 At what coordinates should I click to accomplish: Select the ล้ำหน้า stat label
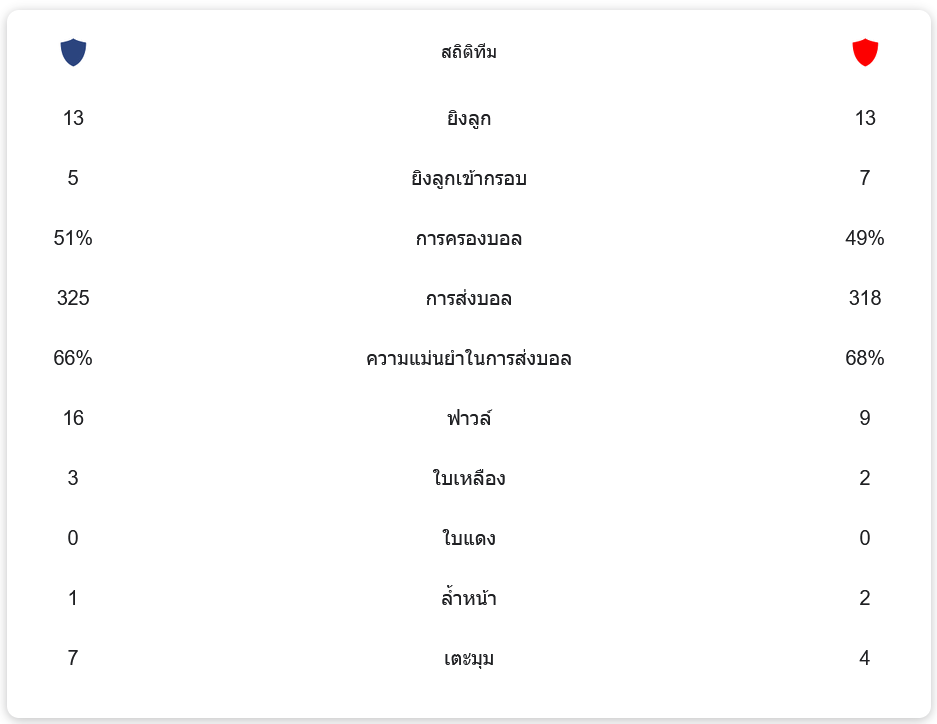(468, 599)
